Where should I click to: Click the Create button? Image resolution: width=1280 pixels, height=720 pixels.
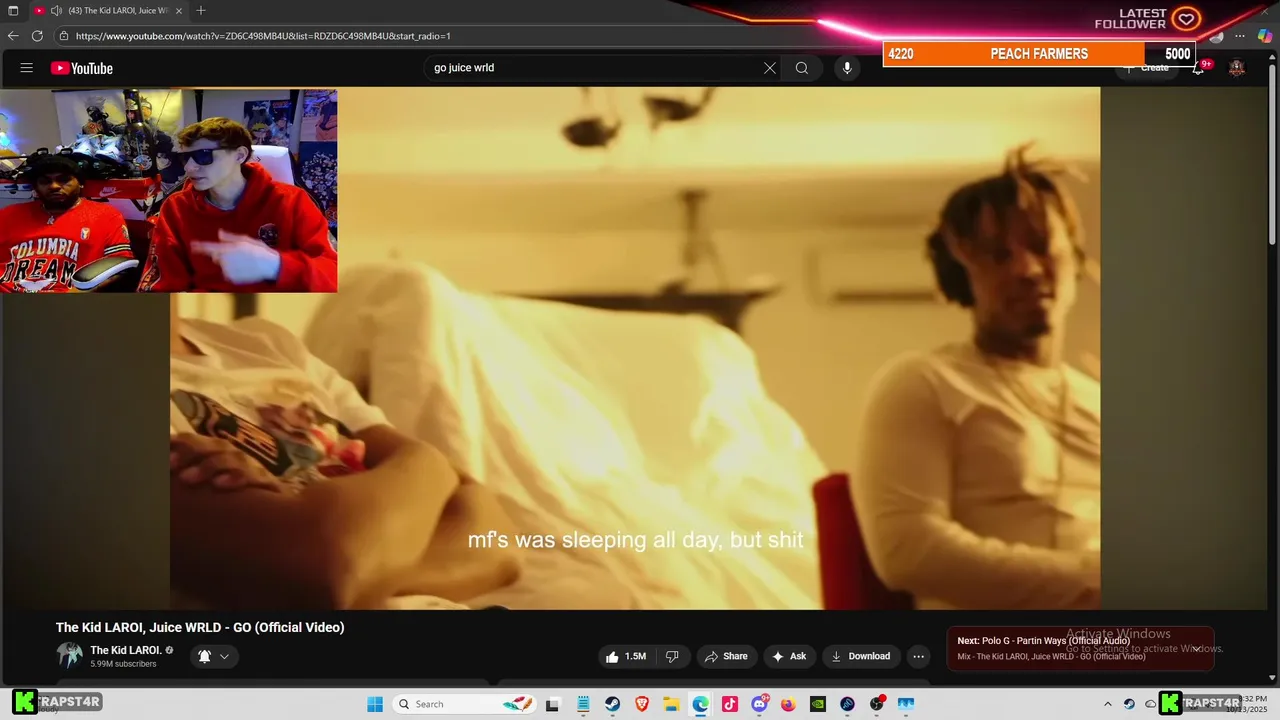pos(1146,68)
